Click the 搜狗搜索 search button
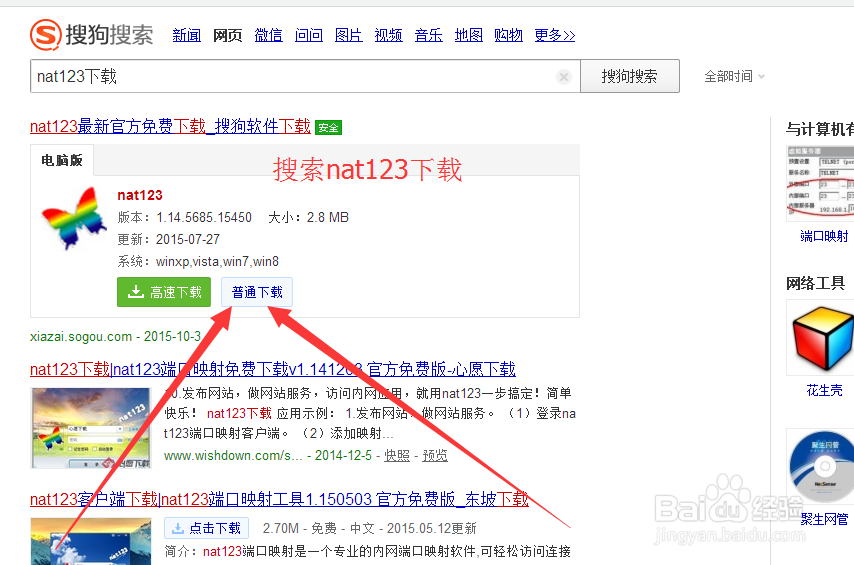The width and height of the screenshot is (854, 565). (x=630, y=76)
